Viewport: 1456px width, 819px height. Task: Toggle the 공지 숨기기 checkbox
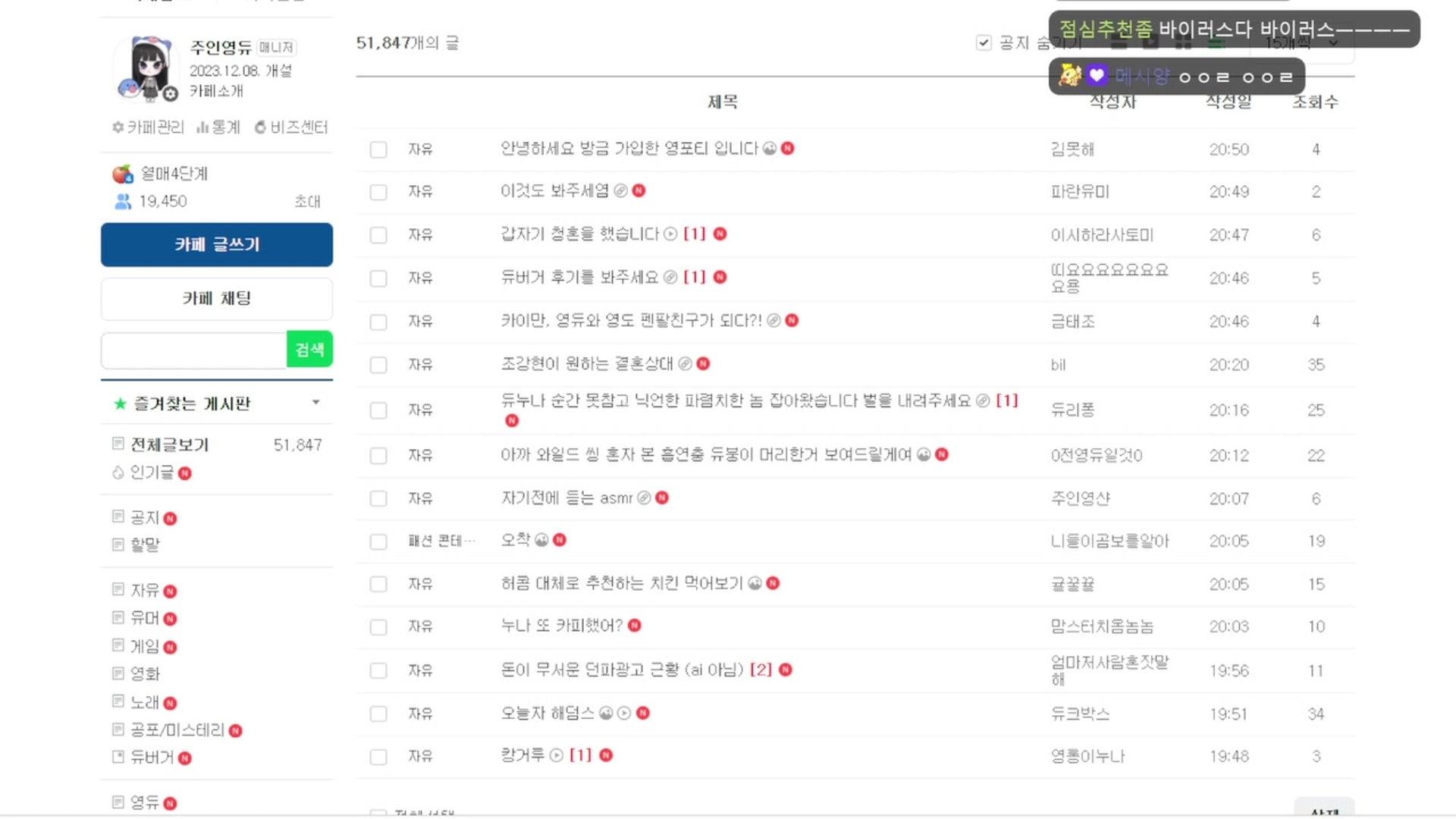[x=984, y=42]
